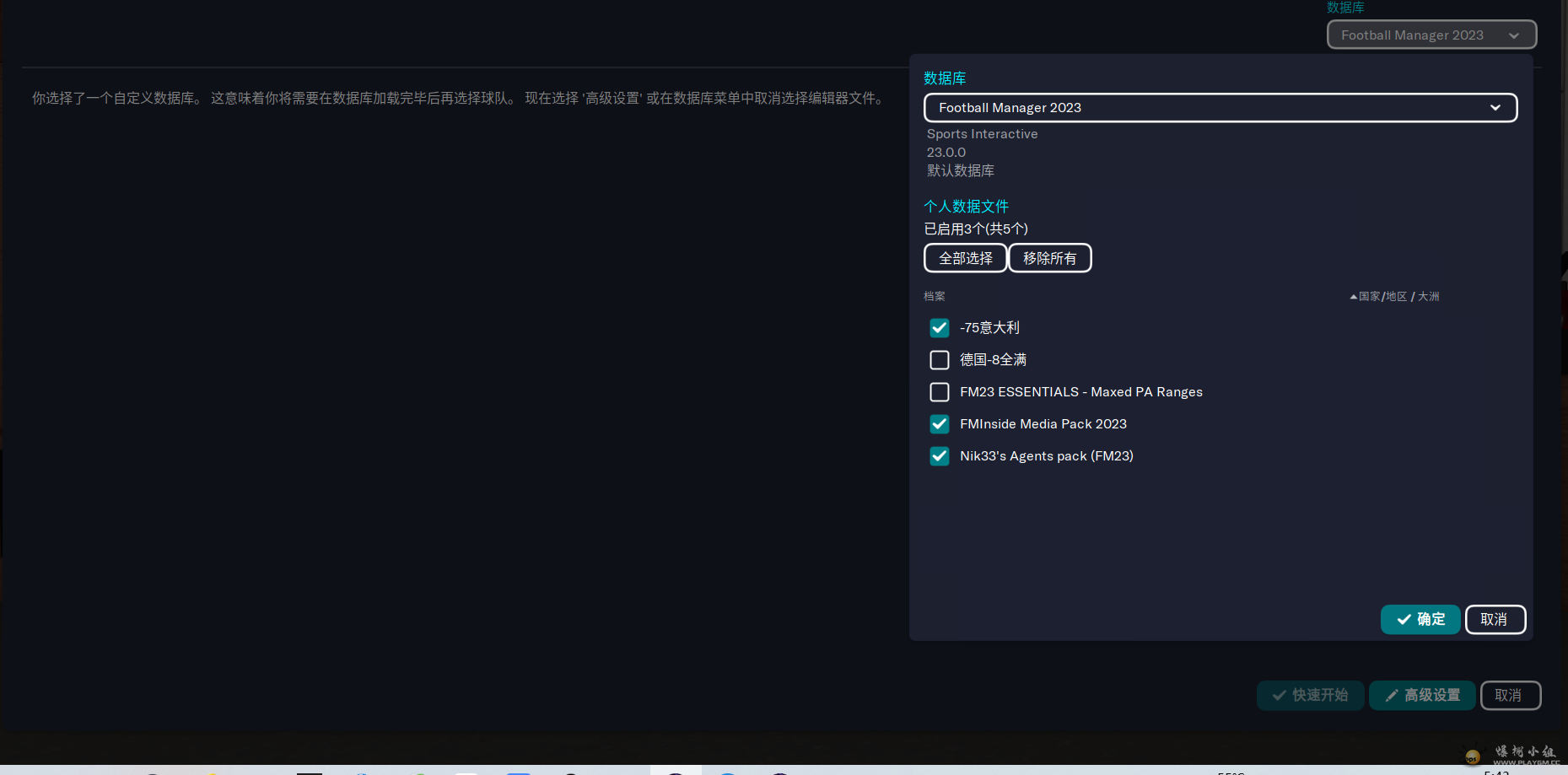
Task: Open the Football Manager 2023 database dropdown in the panel
Action: tap(1220, 108)
